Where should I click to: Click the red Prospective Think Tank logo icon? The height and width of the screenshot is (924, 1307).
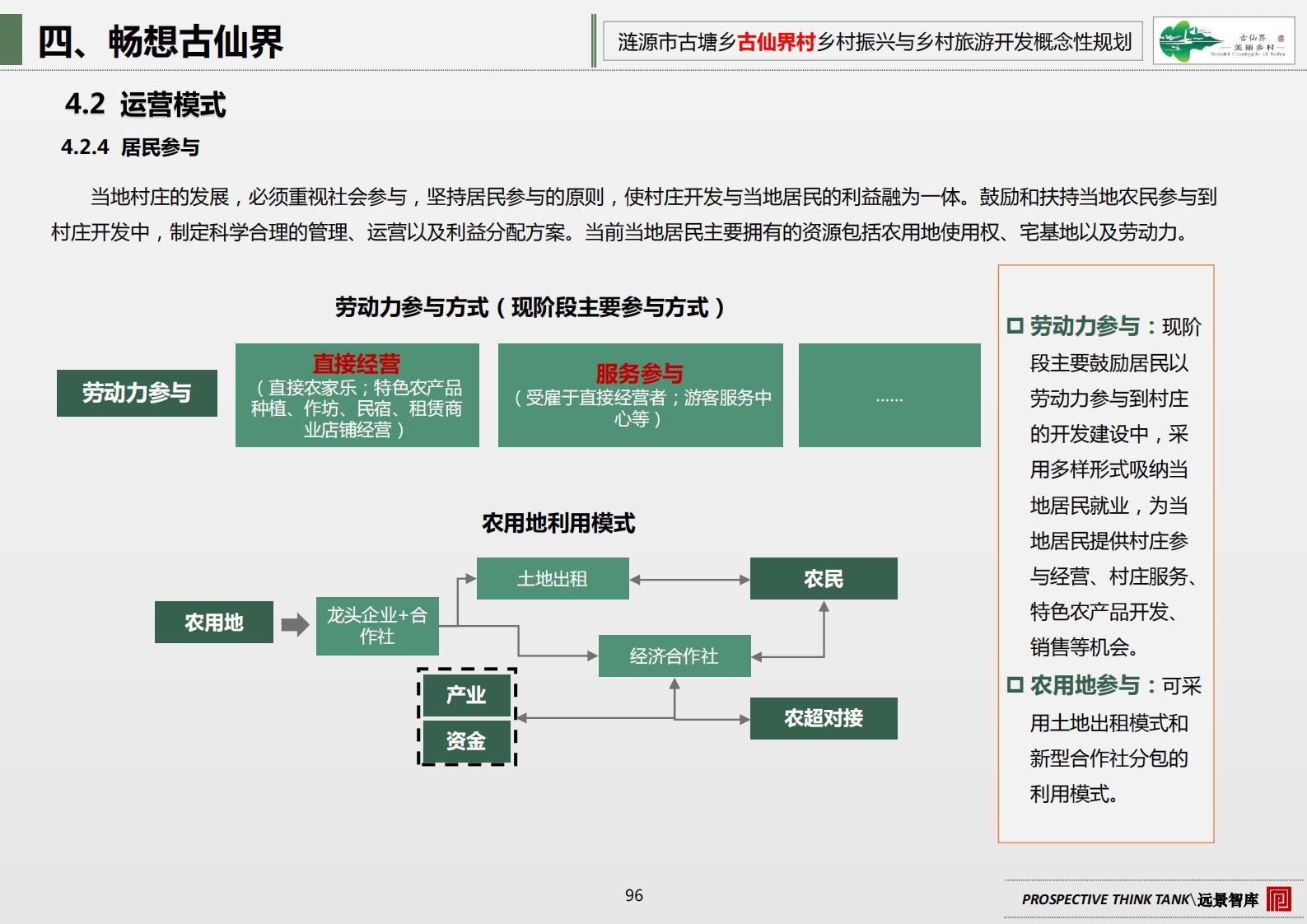(1279, 898)
